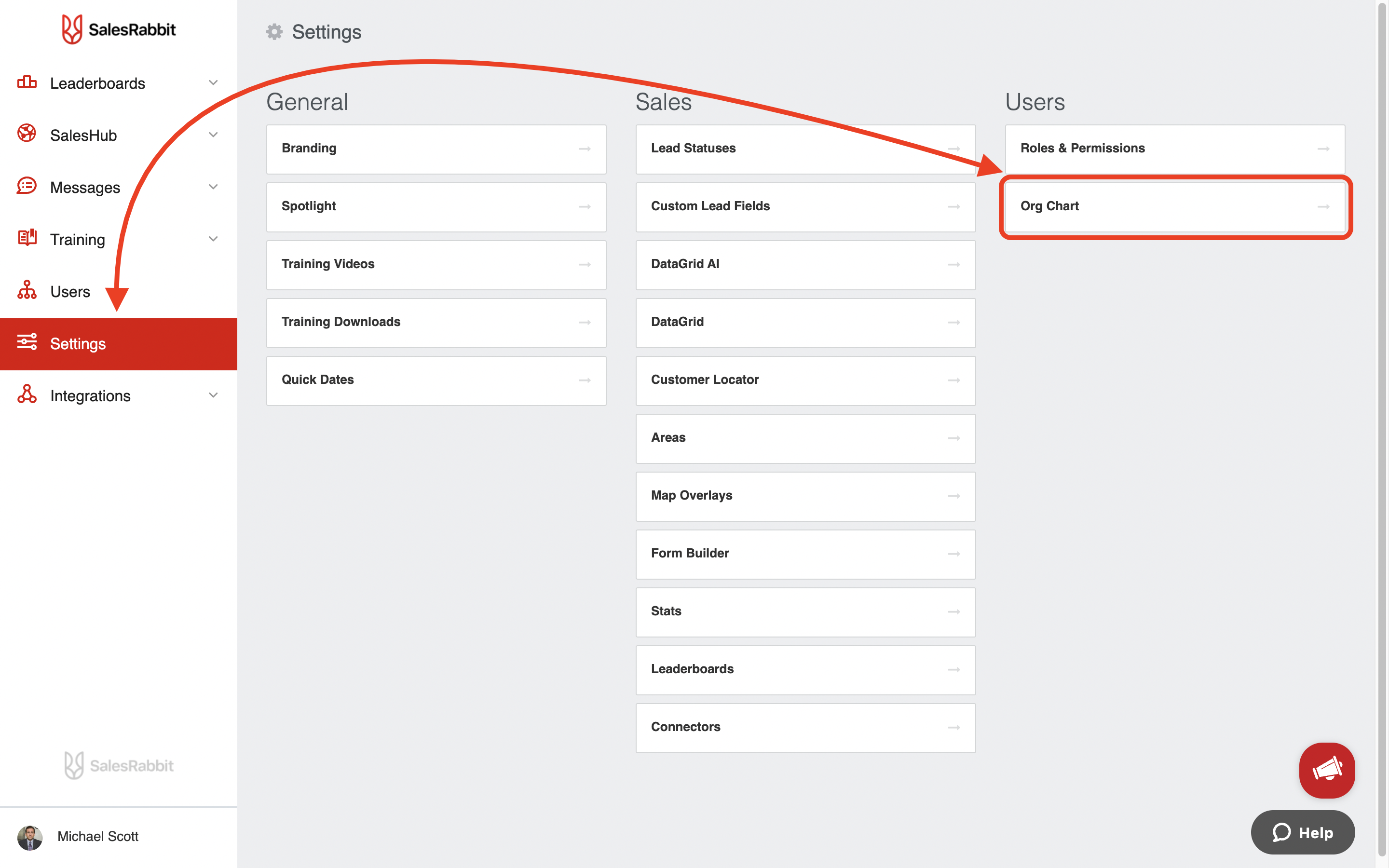The height and width of the screenshot is (868, 1389).
Task: Click the arrow icon on Customer Locator row
Action: coord(954,380)
